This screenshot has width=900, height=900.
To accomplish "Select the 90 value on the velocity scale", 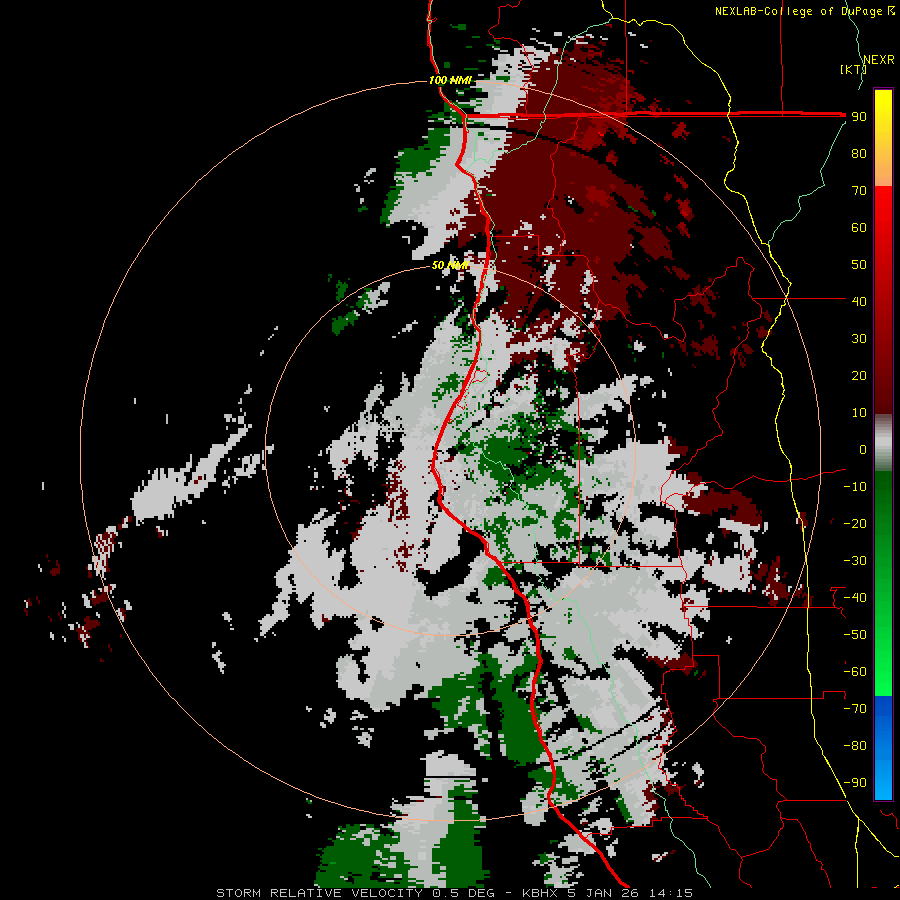I will (x=859, y=117).
